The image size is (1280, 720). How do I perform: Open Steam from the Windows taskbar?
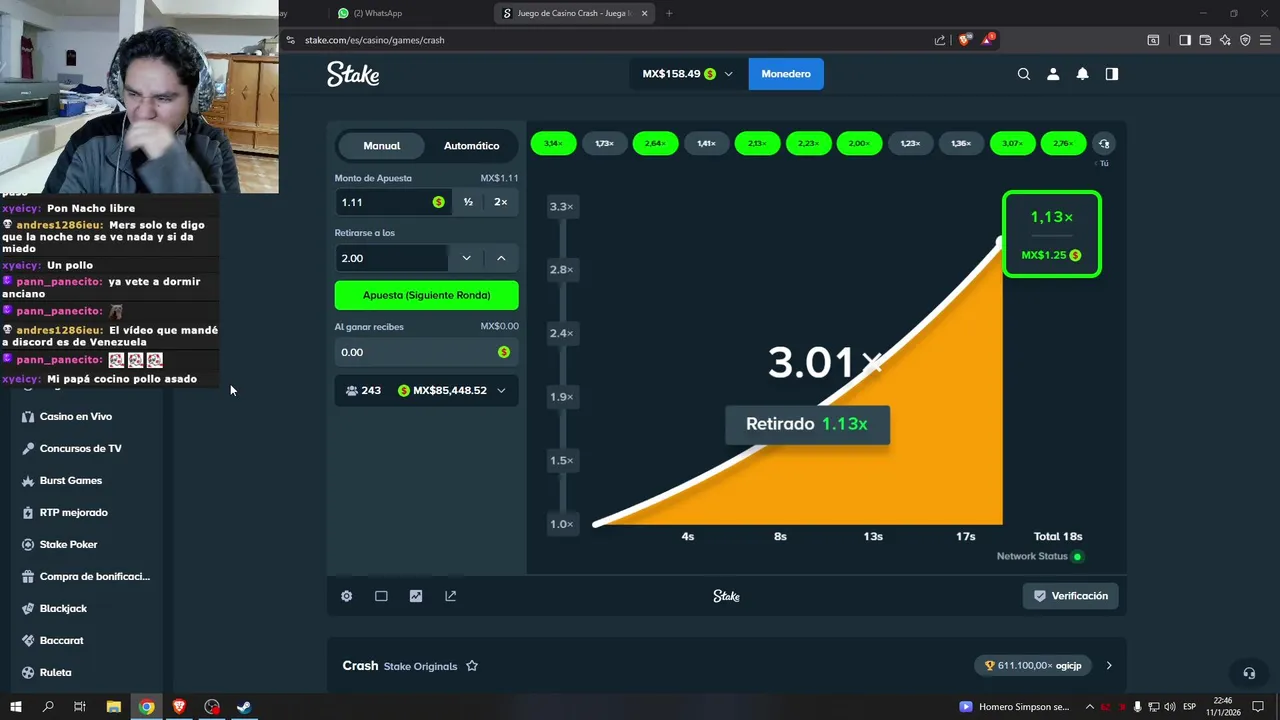coord(243,707)
